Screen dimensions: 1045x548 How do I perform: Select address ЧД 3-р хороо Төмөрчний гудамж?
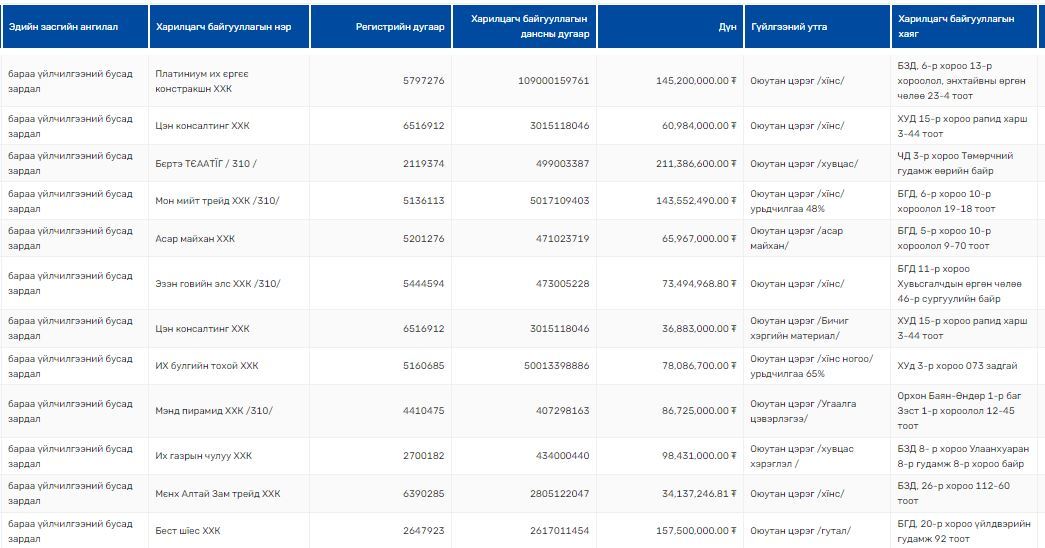955,163
